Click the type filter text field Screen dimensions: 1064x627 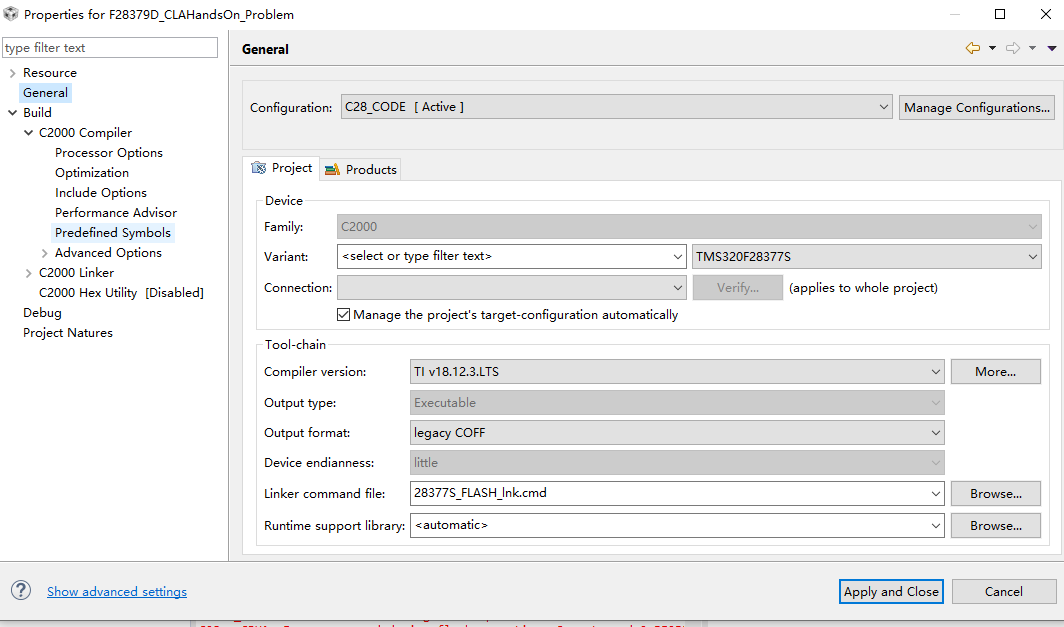pyautogui.click(x=110, y=47)
